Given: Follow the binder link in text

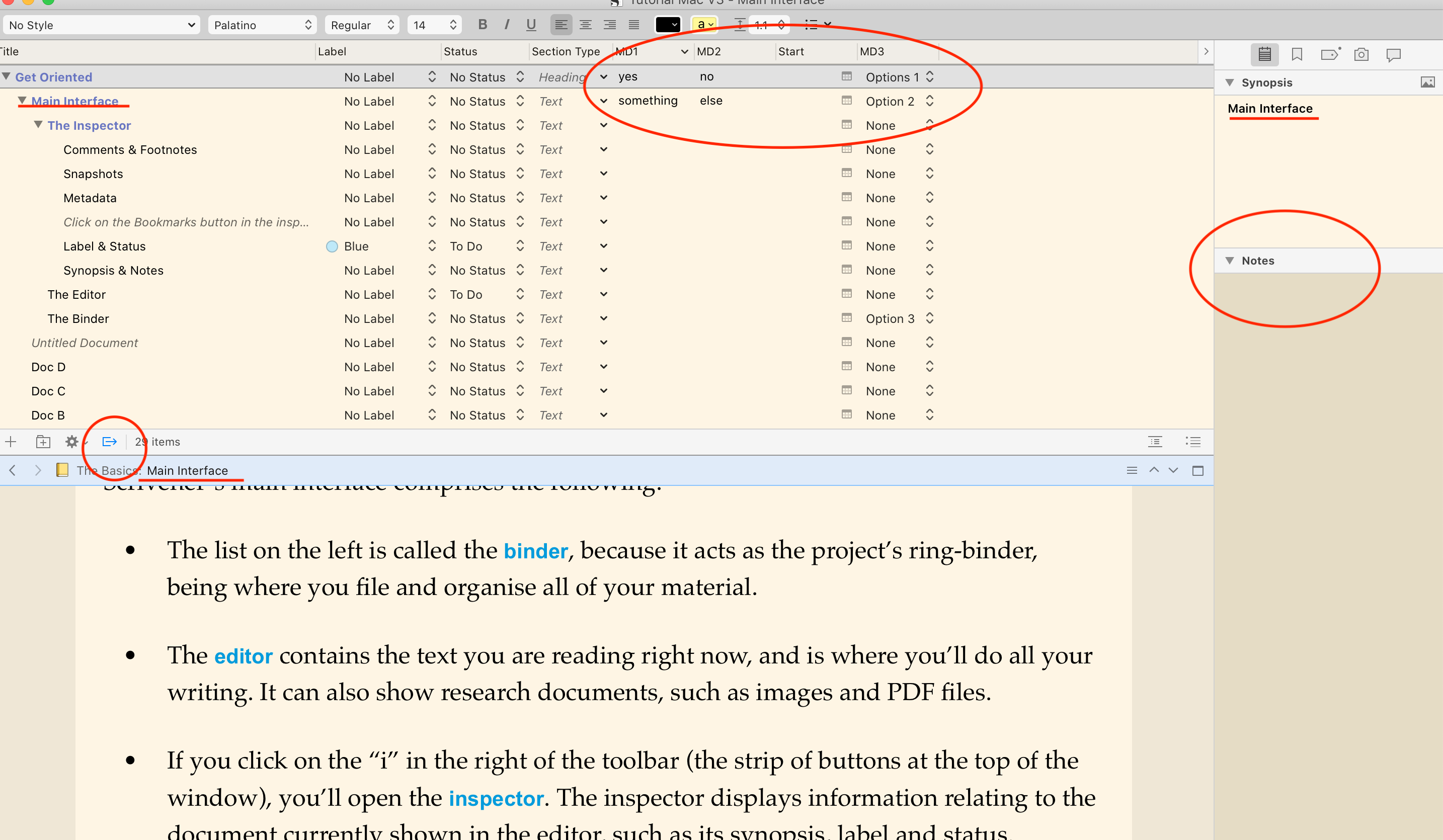Looking at the screenshot, I should coord(535,550).
